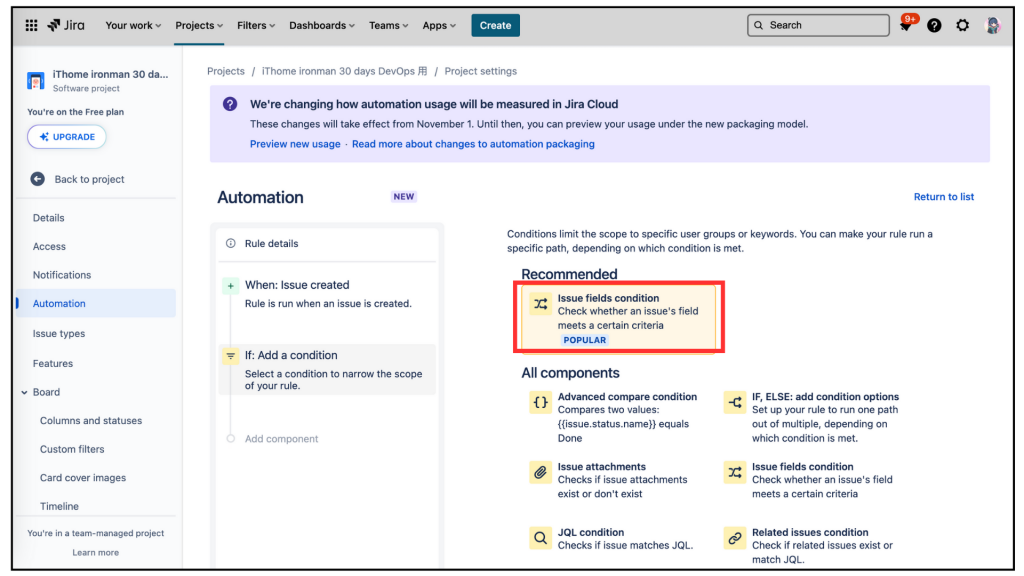The image size is (1024, 576).
Task: Click the purple question mark banner icon
Action: [x=230, y=104]
